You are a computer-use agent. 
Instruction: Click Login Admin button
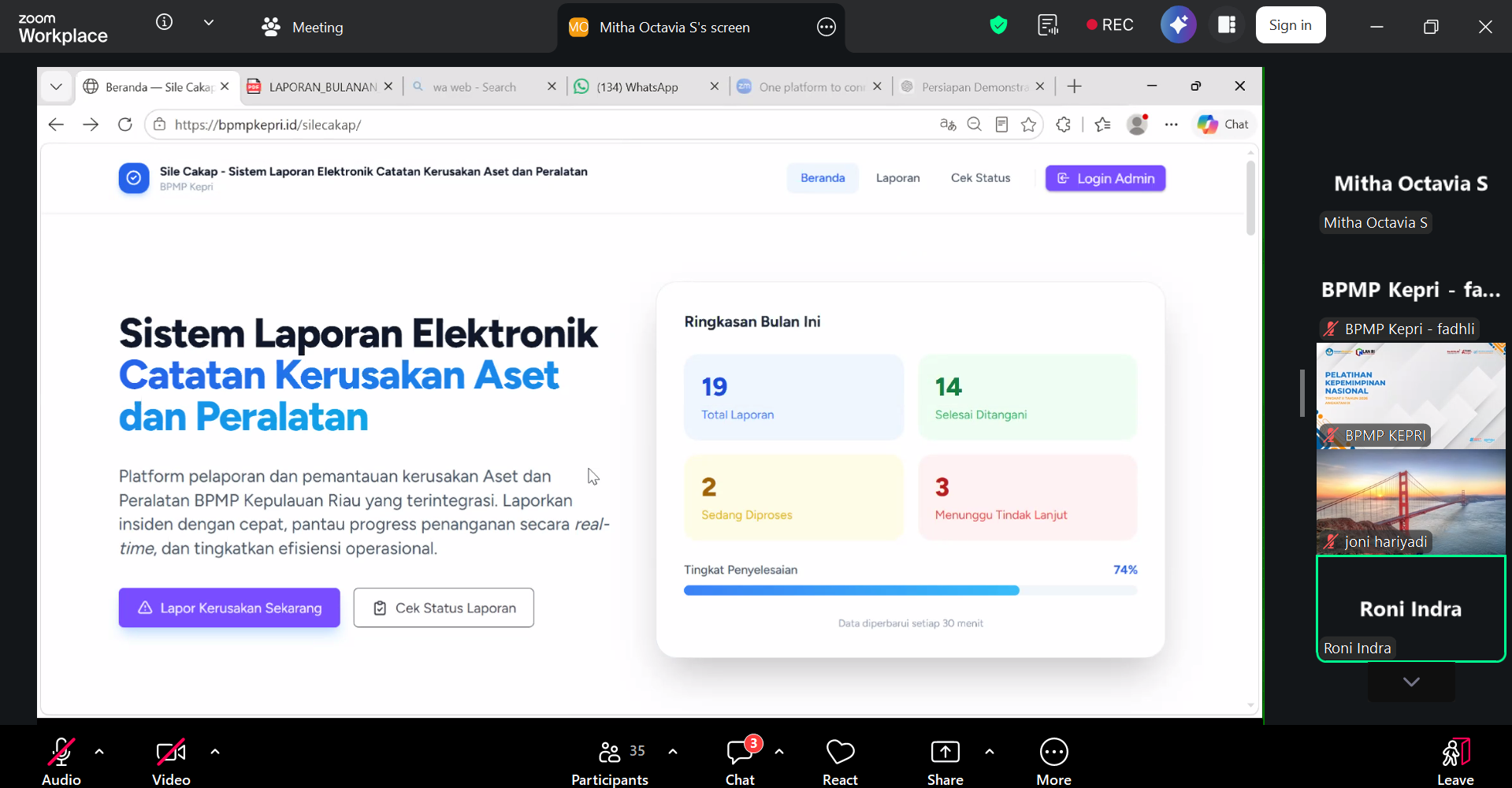pos(1105,178)
